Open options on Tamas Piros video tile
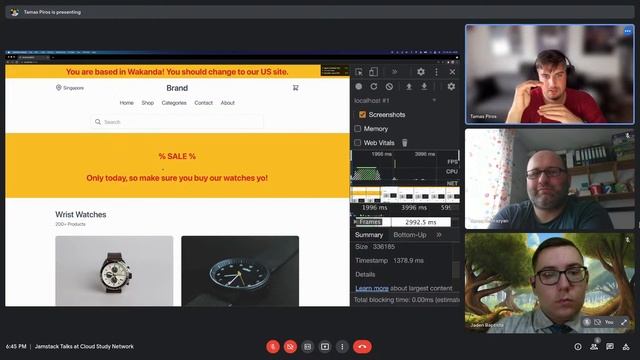 coord(627,31)
